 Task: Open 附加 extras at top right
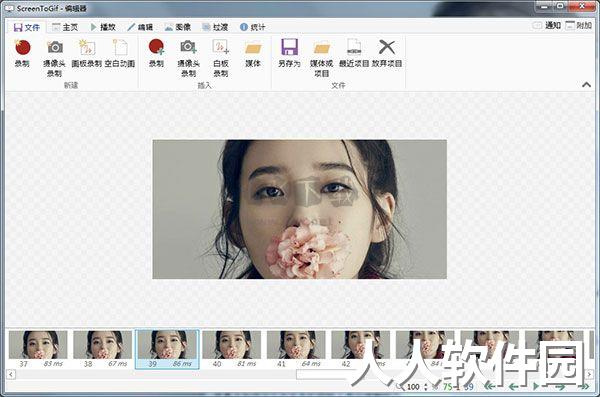point(579,26)
